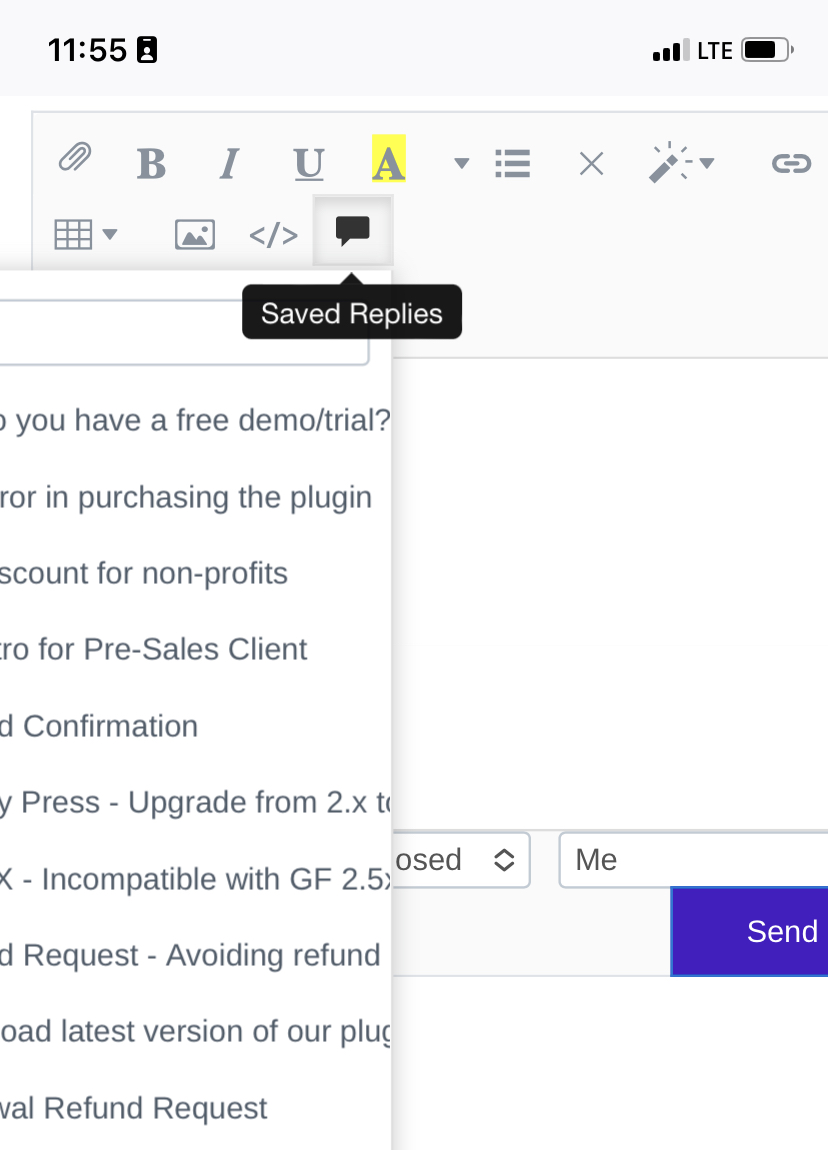The width and height of the screenshot is (828, 1150).
Task: Tap the cellular signal bars indicator
Action: tap(671, 50)
